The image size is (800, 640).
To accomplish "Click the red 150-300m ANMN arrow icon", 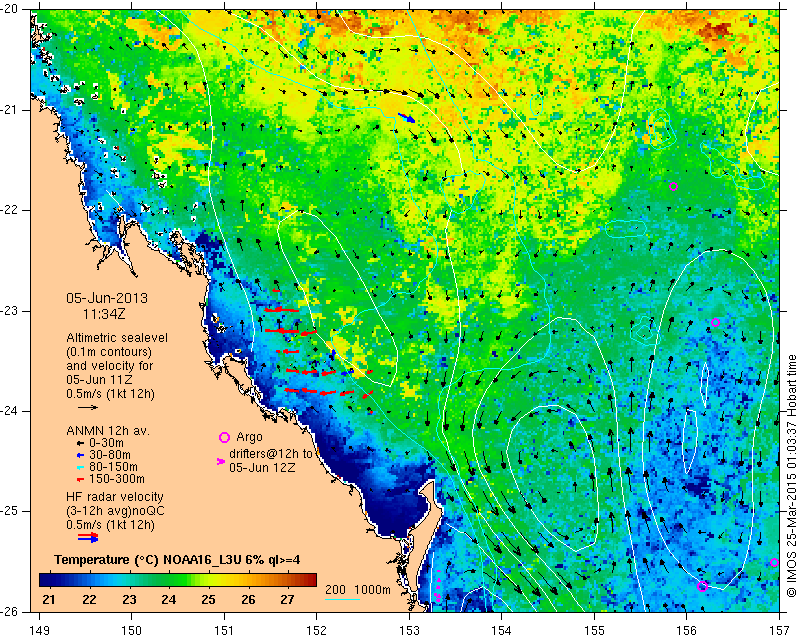I will pyautogui.click(x=80, y=480).
